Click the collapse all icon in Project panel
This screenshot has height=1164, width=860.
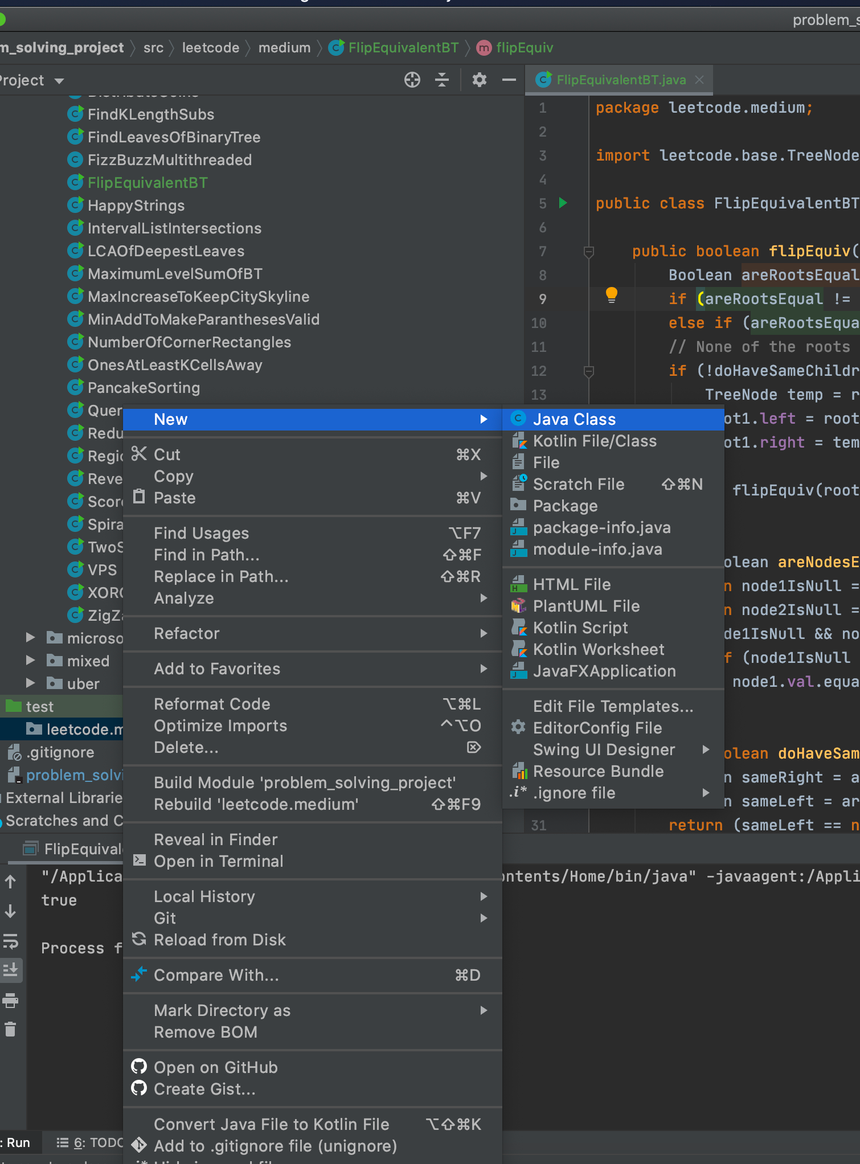coord(442,80)
